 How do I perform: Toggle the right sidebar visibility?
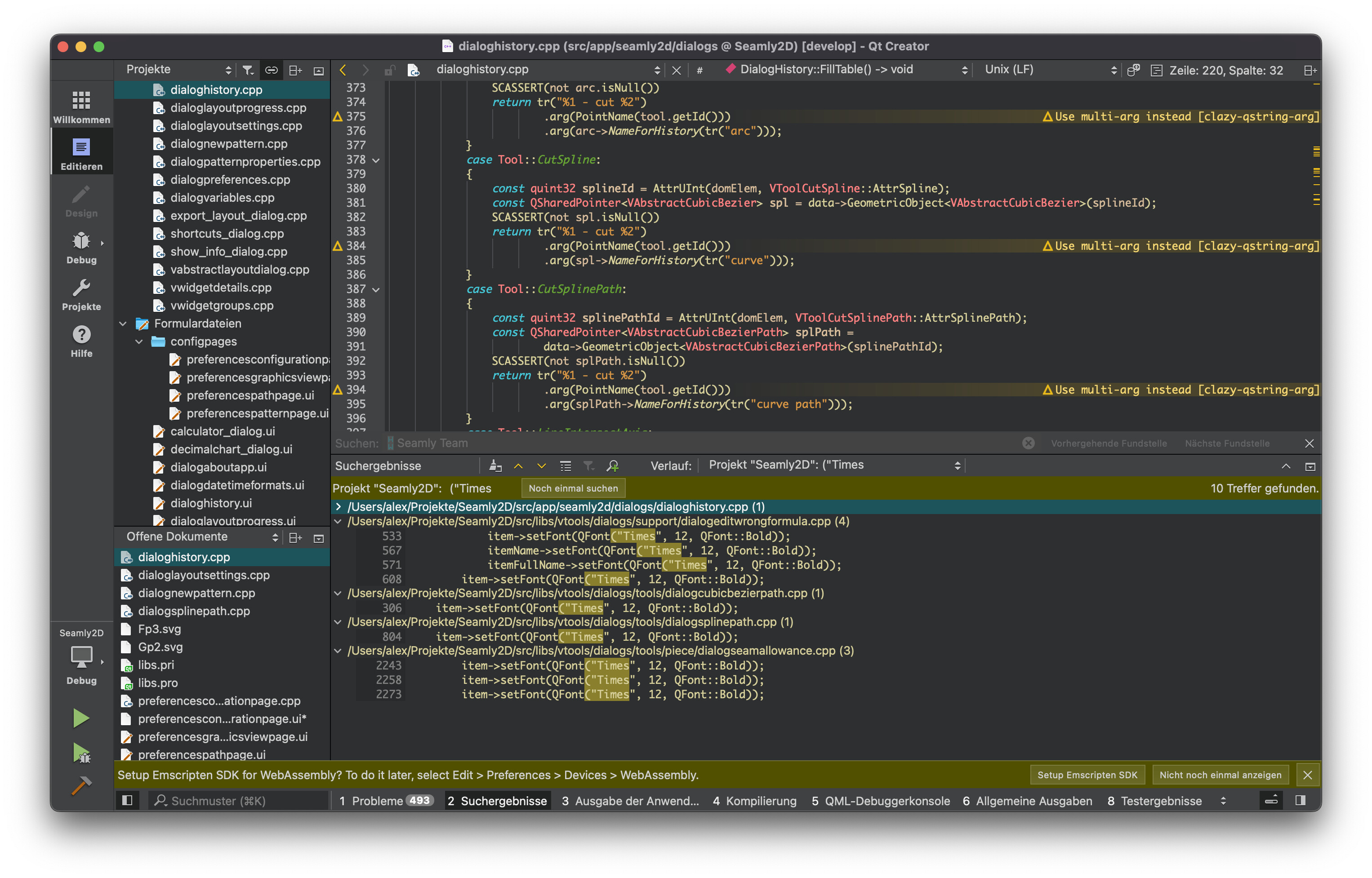[x=1300, y=800]
